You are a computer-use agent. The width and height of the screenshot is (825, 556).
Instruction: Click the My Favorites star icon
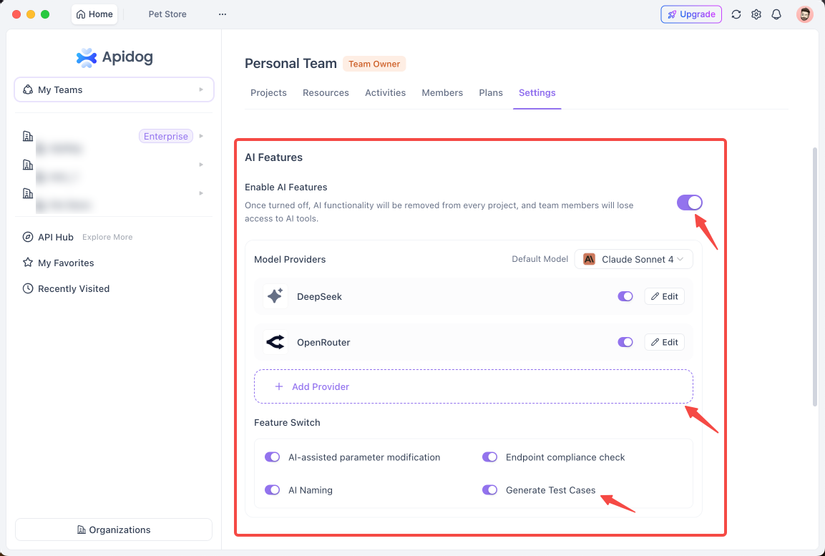tap(27, 262)
